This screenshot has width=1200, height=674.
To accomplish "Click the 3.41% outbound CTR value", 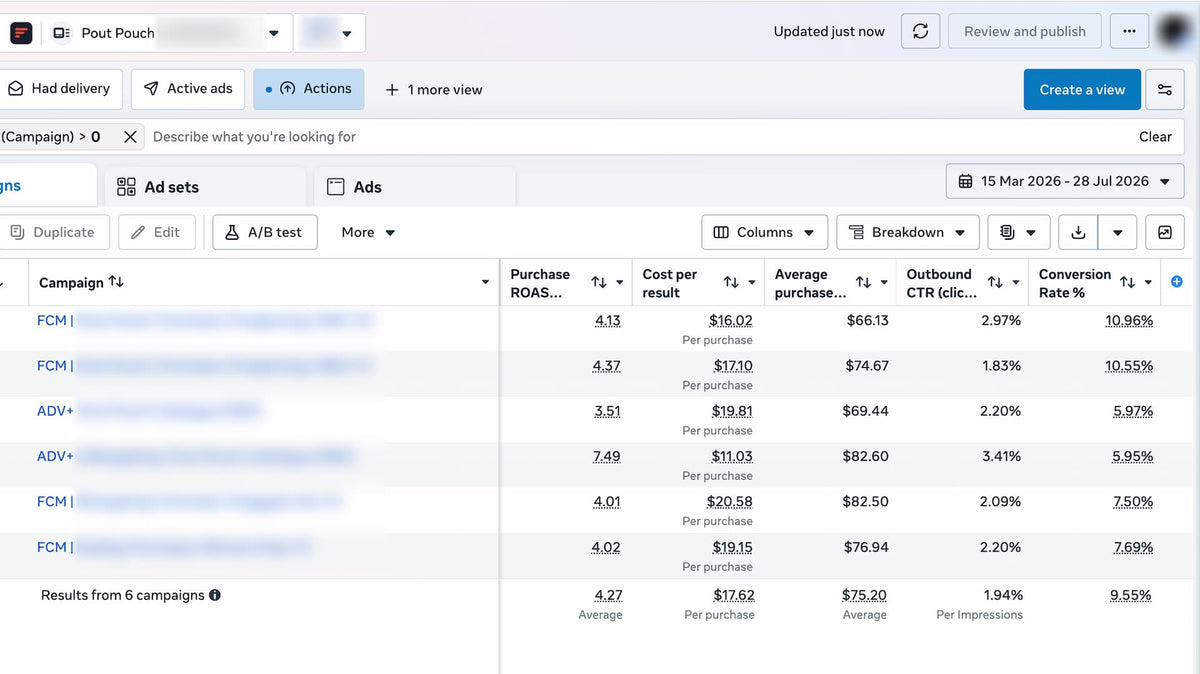I will pos(1001,457).
